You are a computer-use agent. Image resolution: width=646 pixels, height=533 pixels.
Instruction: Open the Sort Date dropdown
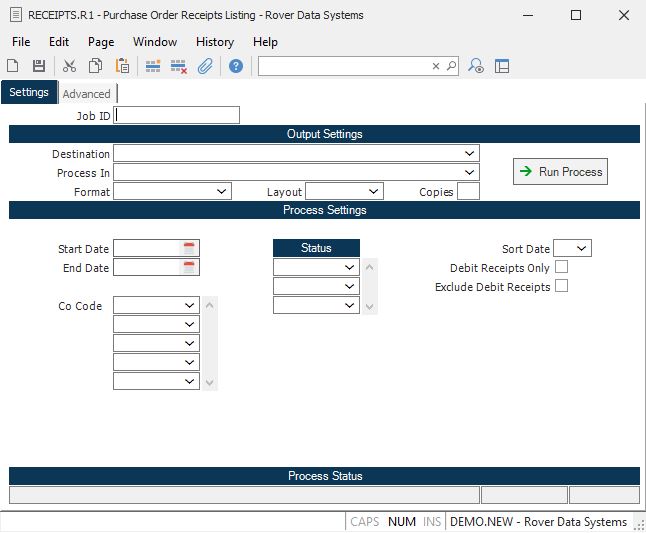(583, 248)
